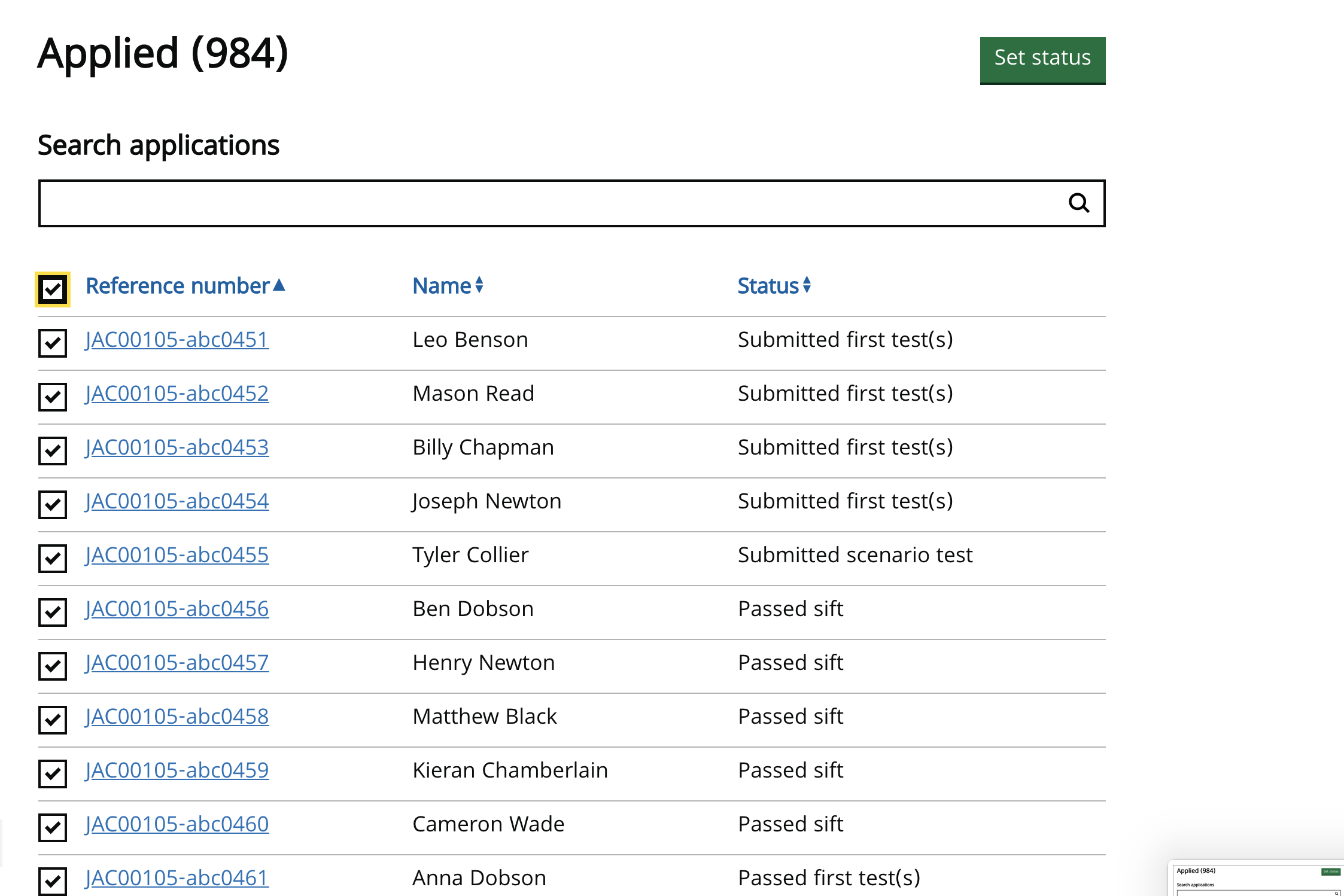The width and height of the screenshot is (1344, 896).
Task: Toggle checkbox for Henry Newton row
Action: pos(53,666)
